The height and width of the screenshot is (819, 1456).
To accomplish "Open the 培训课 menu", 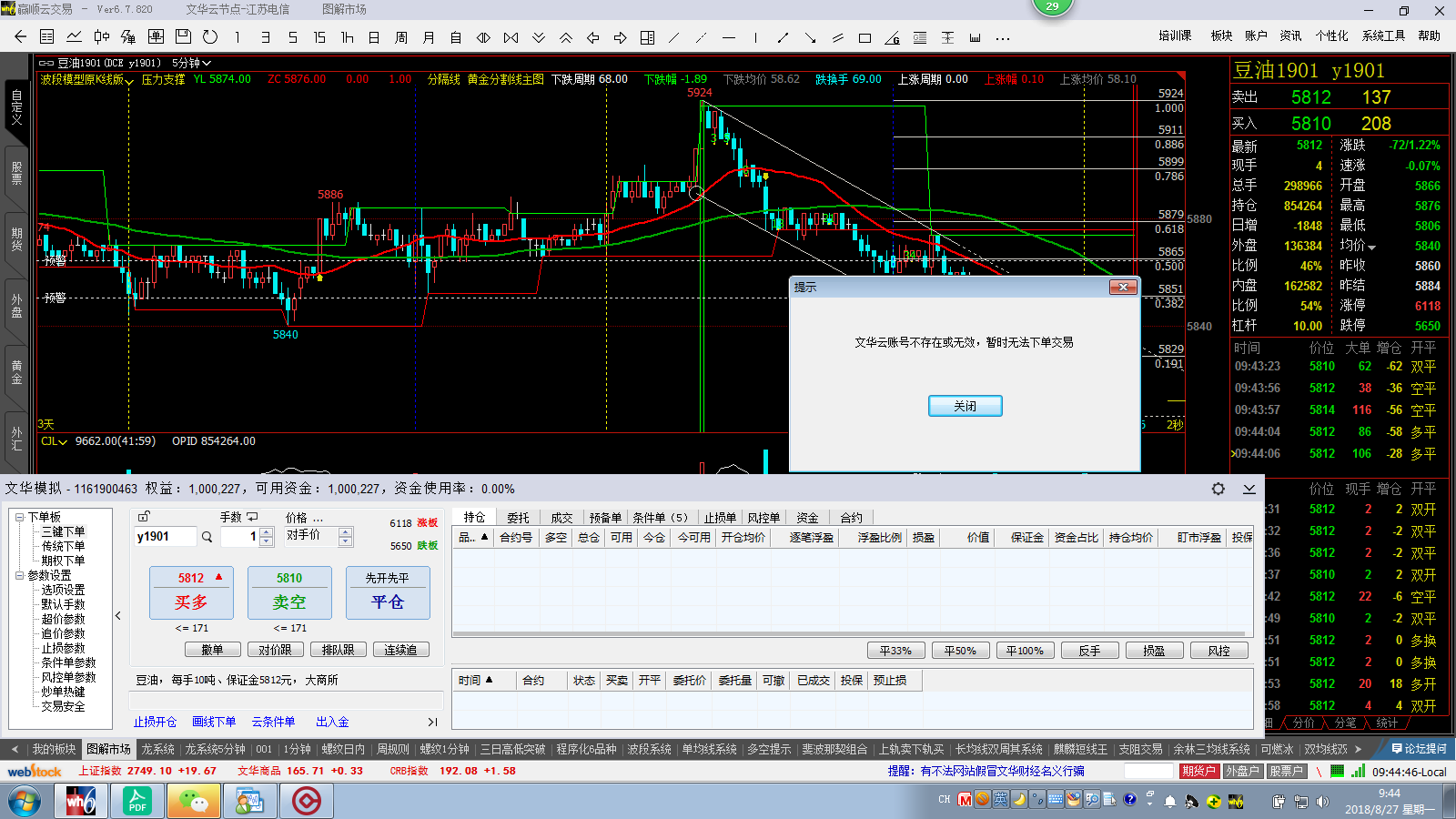I will pyautogui.click(x=1175, y=35).
